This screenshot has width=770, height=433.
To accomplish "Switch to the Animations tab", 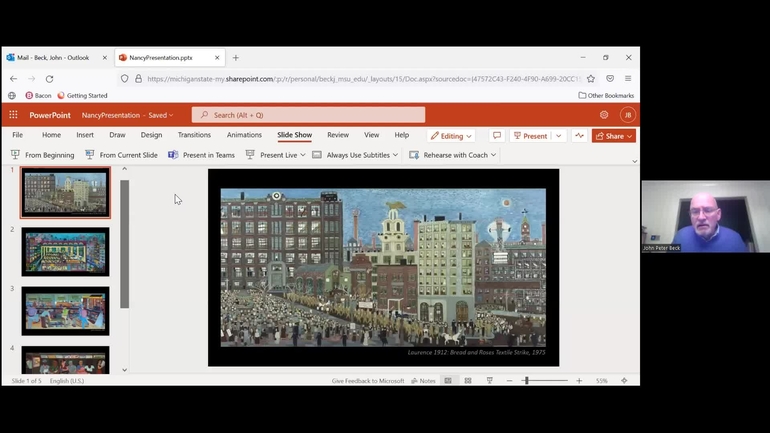I will [x=244, y=135].
